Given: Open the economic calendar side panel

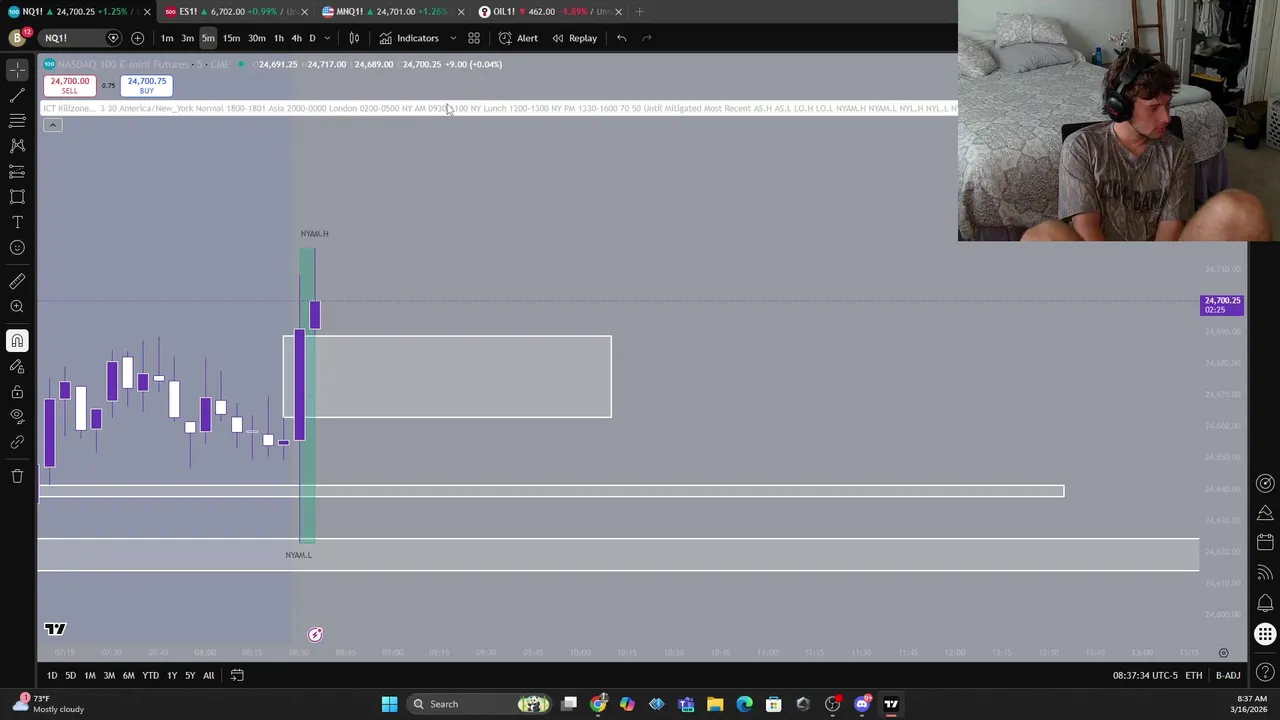Looking at the screenshot, I should 1265,541.
